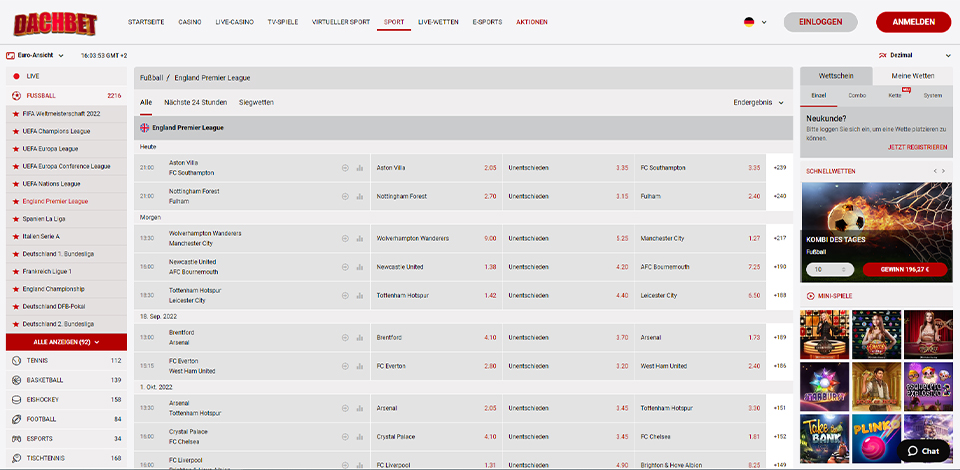The height and width of the screenshot is (470, 960).
Task: Click the Tischtennis icon in sidebar
Action: pyautogui.click(x=16, y=458)
